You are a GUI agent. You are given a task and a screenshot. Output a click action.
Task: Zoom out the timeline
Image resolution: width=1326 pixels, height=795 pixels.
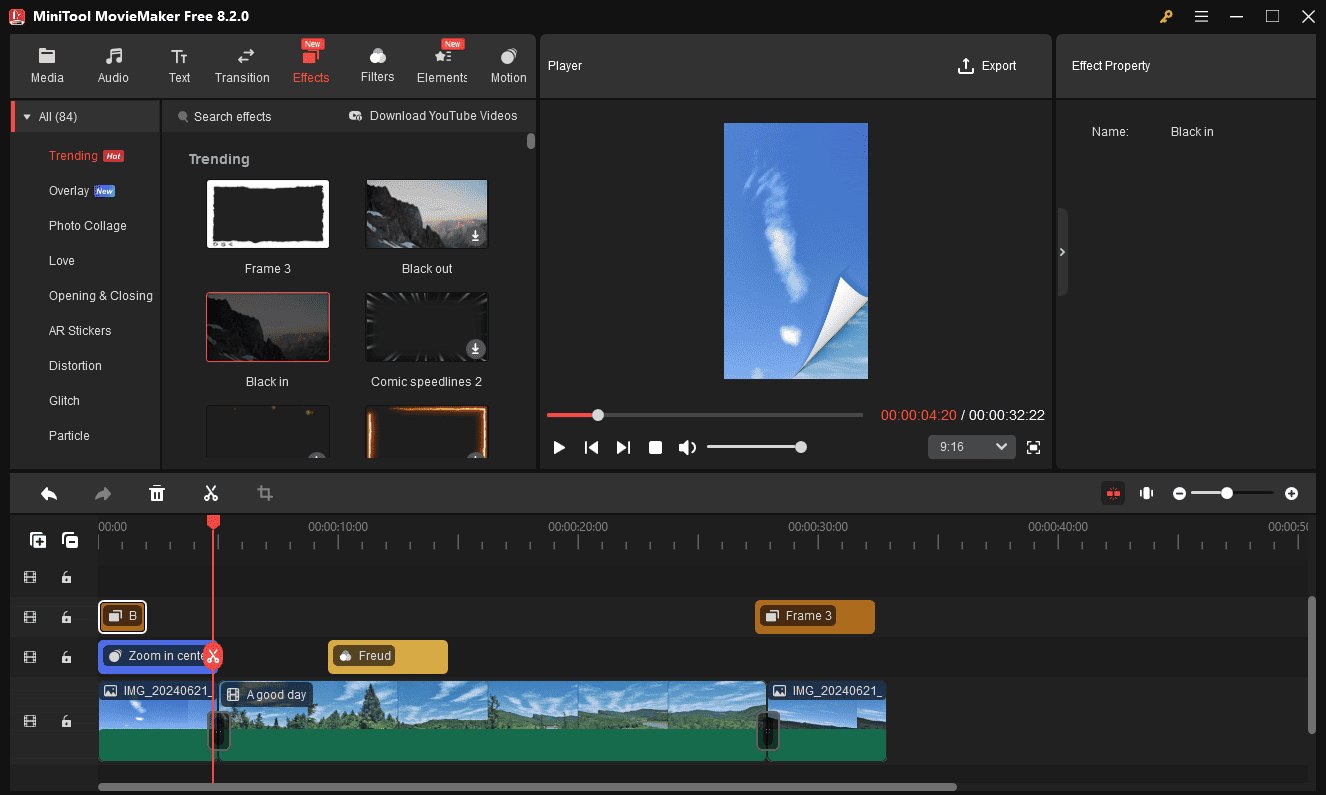pos(1180,493)
